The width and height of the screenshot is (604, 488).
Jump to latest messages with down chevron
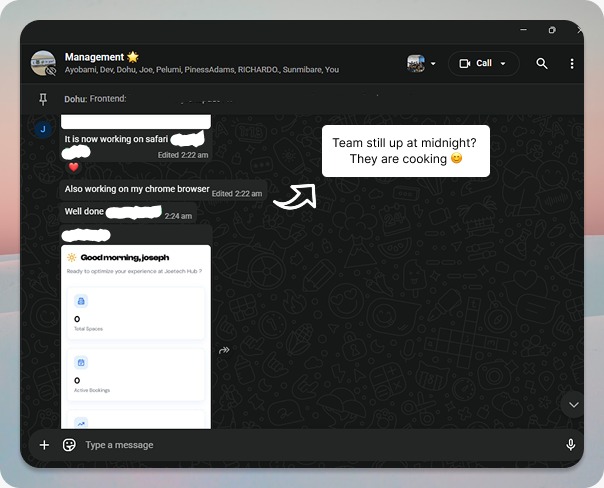coord(574,404)
